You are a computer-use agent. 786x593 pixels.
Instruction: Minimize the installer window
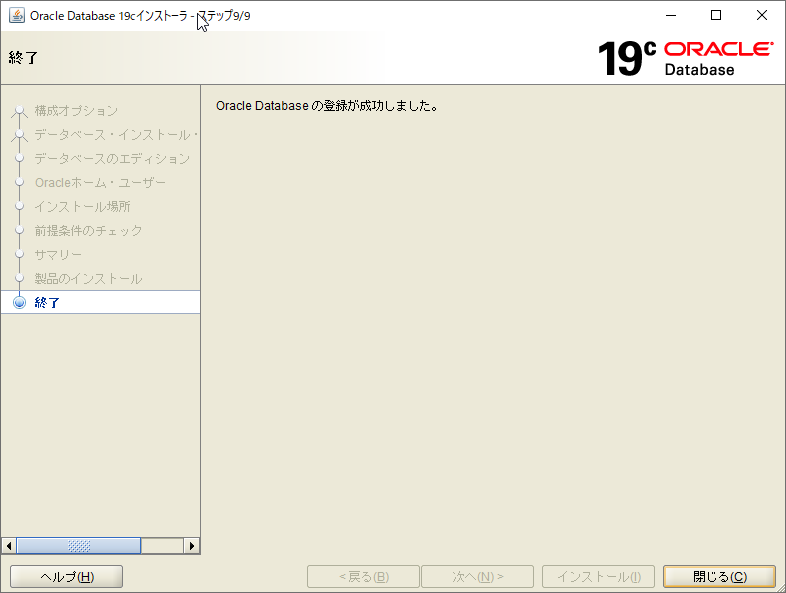[671, 16]
